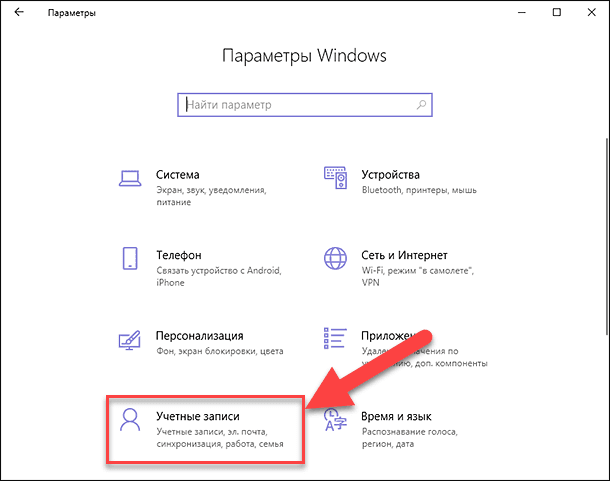Maximize the Параметры window

point(557,12)
